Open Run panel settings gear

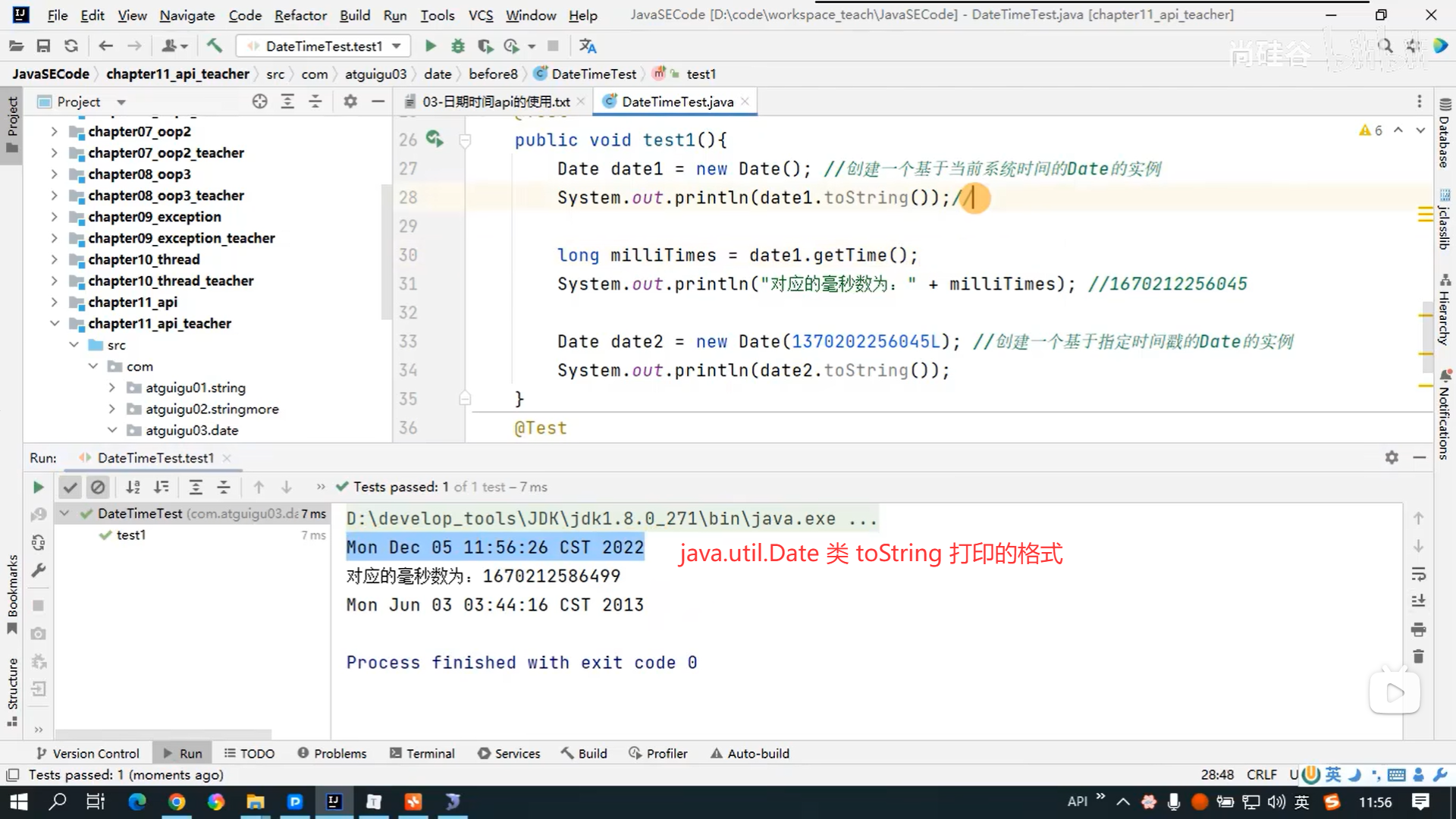coord(1391,457)
